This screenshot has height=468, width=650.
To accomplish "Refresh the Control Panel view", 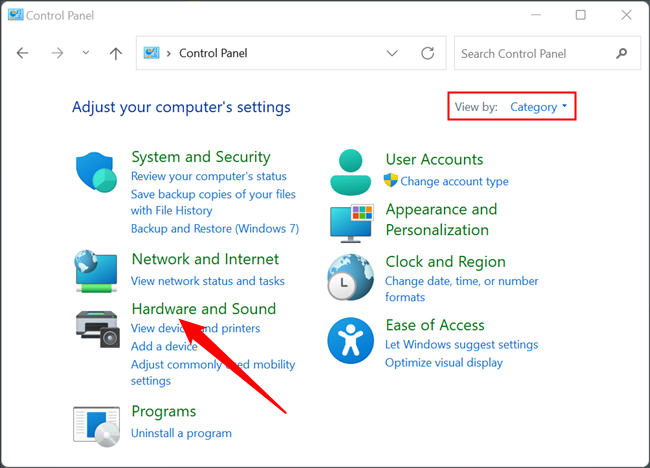I will [x=428, y=53].
